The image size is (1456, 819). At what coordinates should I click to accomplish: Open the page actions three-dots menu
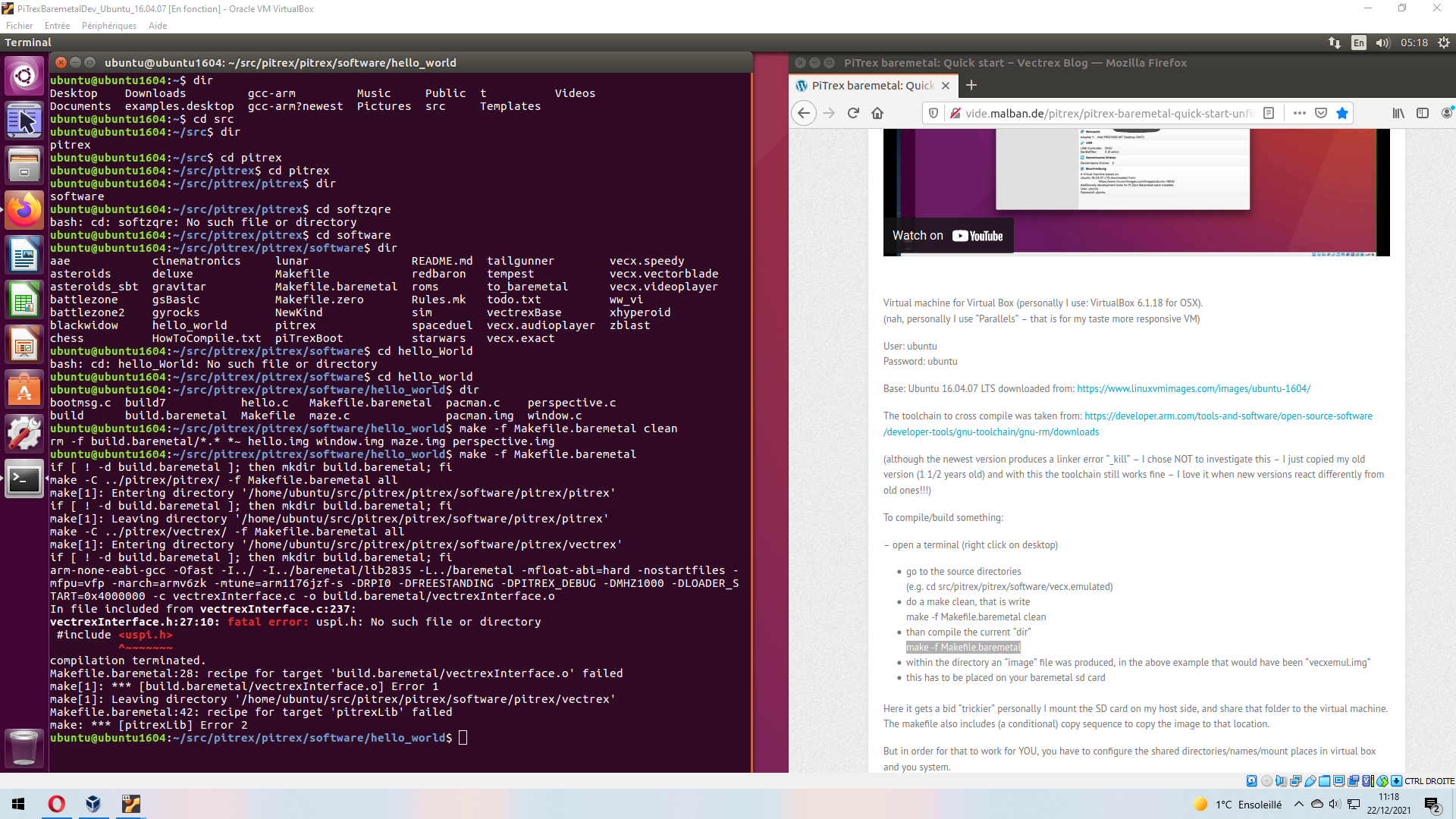[x=1300, y=113]
